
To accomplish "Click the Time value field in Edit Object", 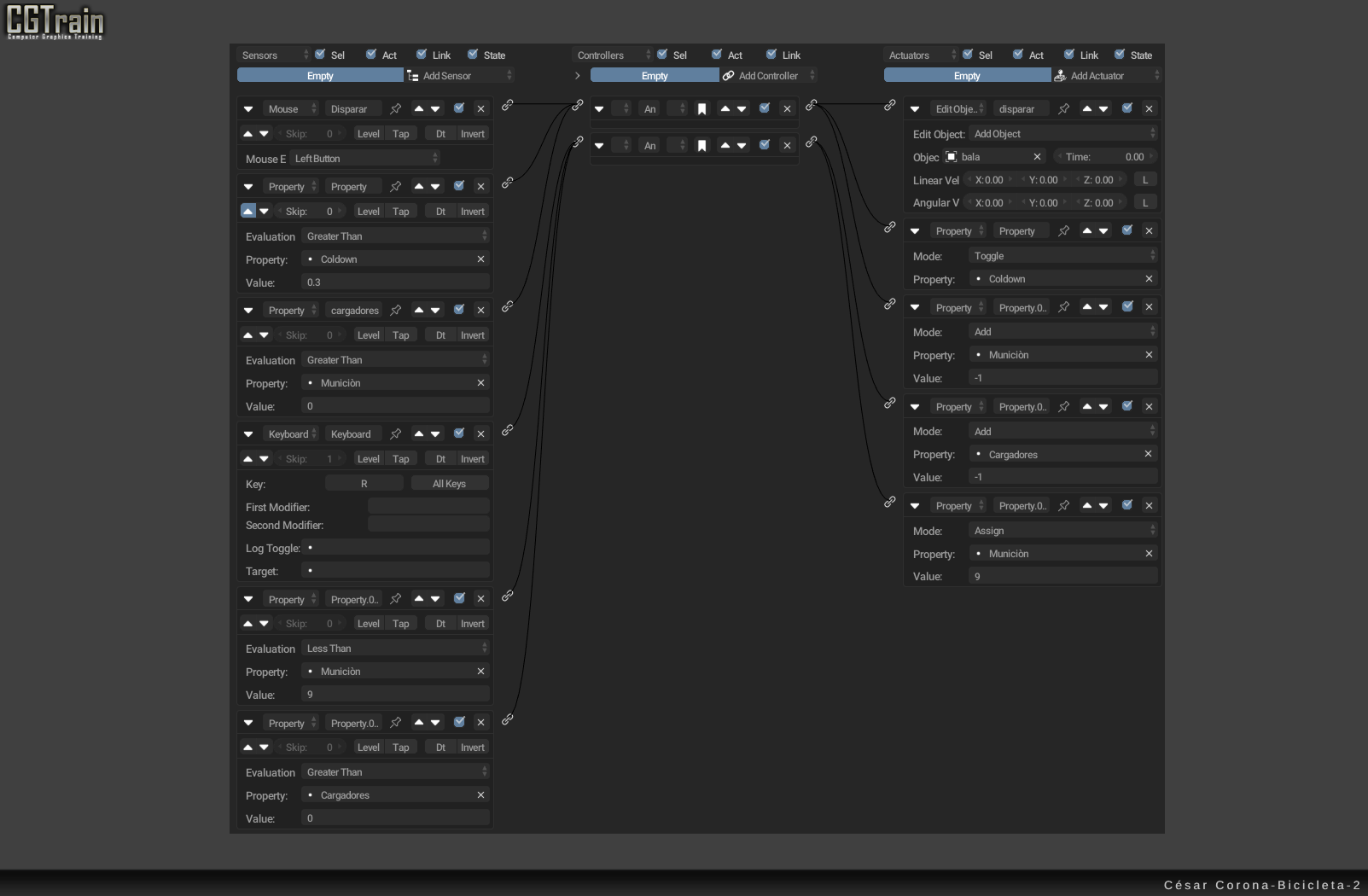I will point(1106,157).
